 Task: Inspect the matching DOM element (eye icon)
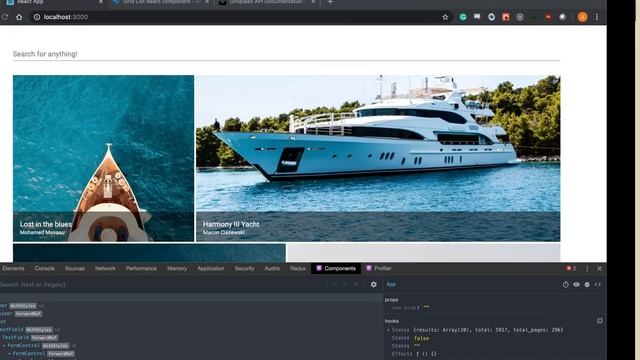click(x=576, y=284)
